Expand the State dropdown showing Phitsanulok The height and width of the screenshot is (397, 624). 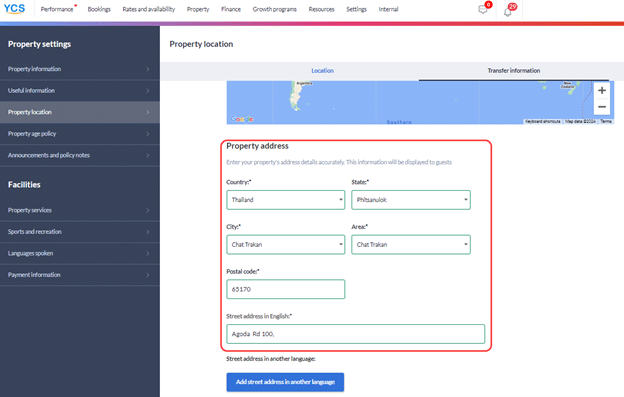[411, 200]
